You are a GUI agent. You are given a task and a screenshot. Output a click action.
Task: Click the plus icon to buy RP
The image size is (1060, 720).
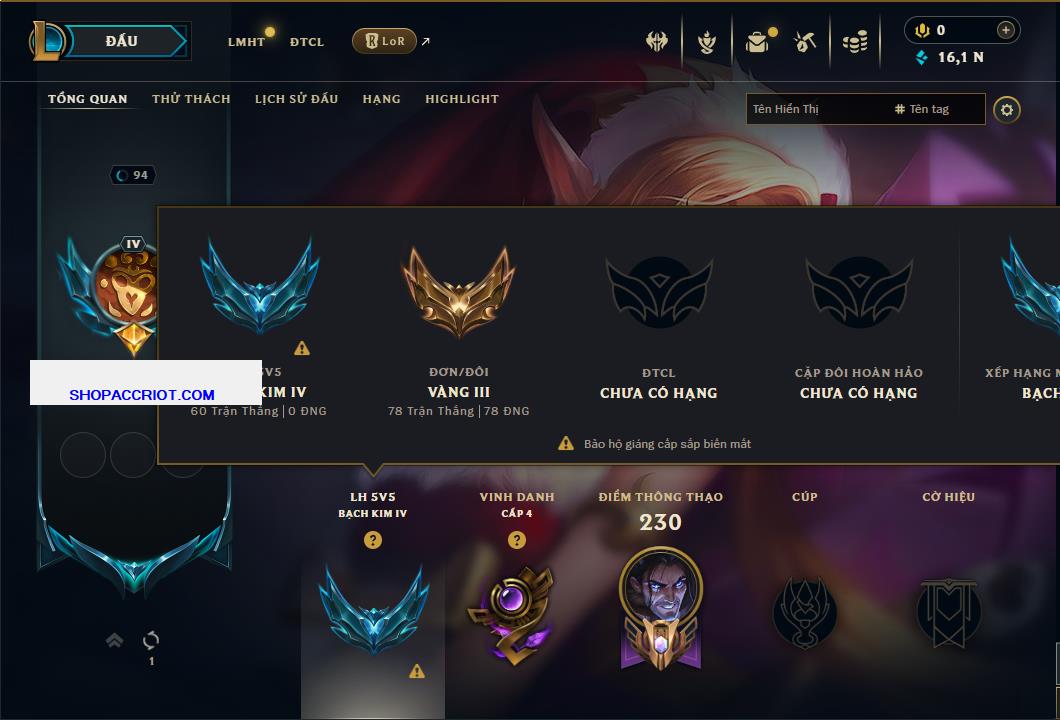[x=1005, y=30]
